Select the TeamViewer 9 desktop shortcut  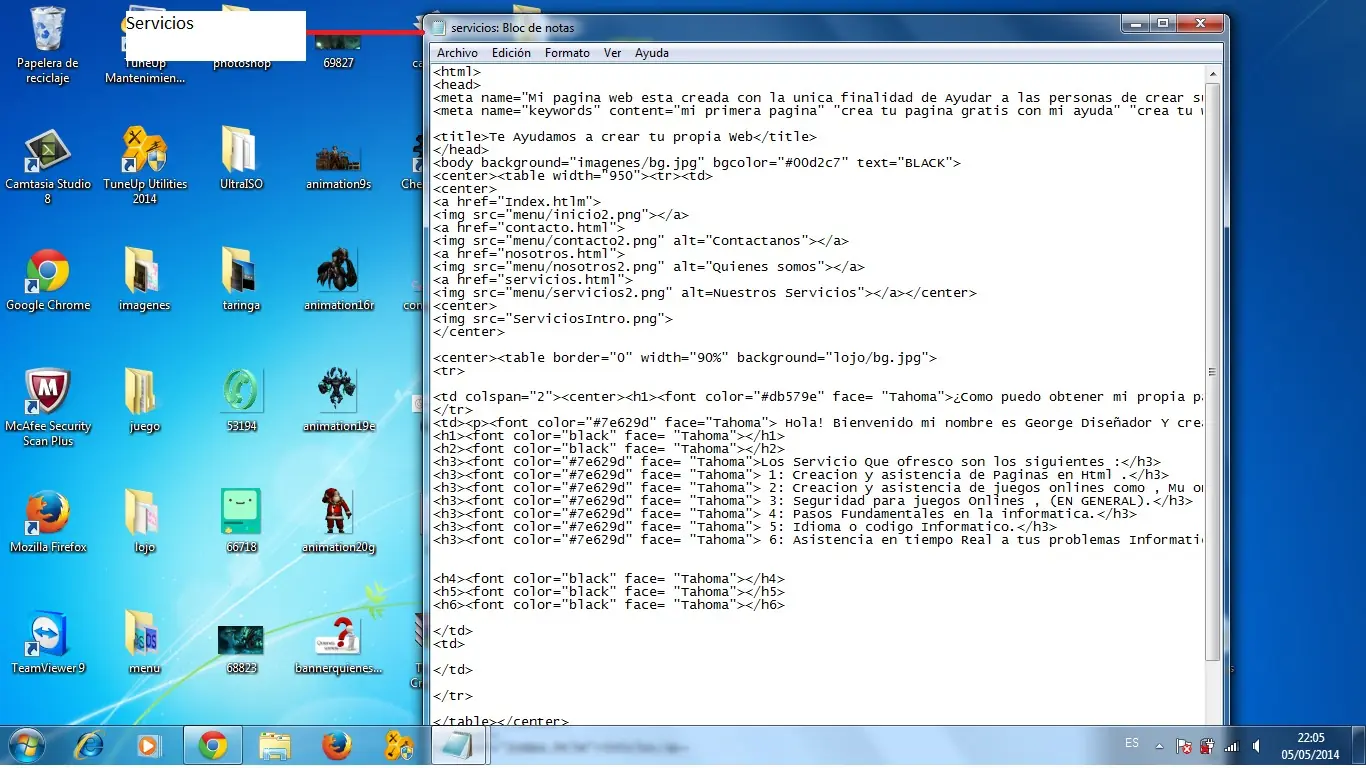47,644
